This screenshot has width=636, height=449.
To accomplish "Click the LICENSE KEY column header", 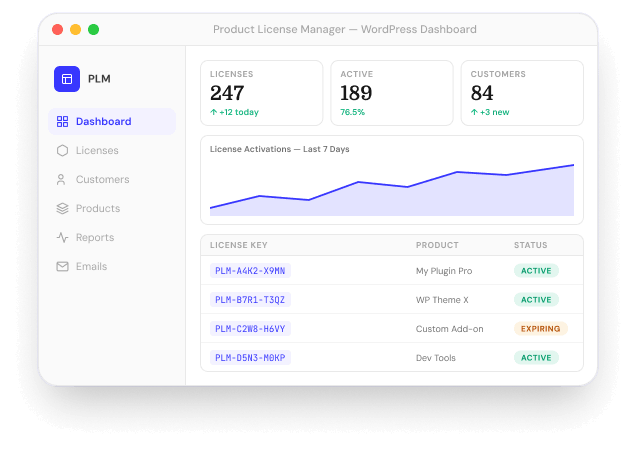I will [x=238, y=245].
